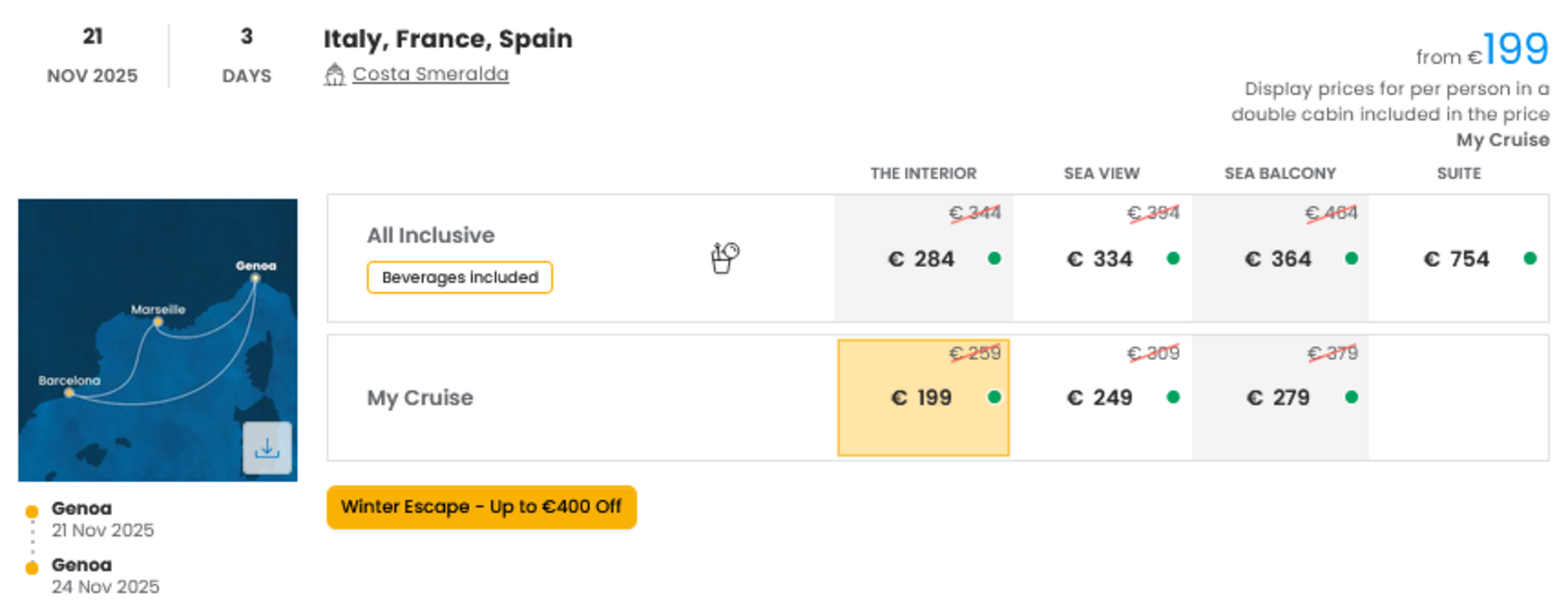The height and width of the screenshot is (604, 1568).
Task: Choose All Inclusive Suite price €754
Action: pos(1458,258)
